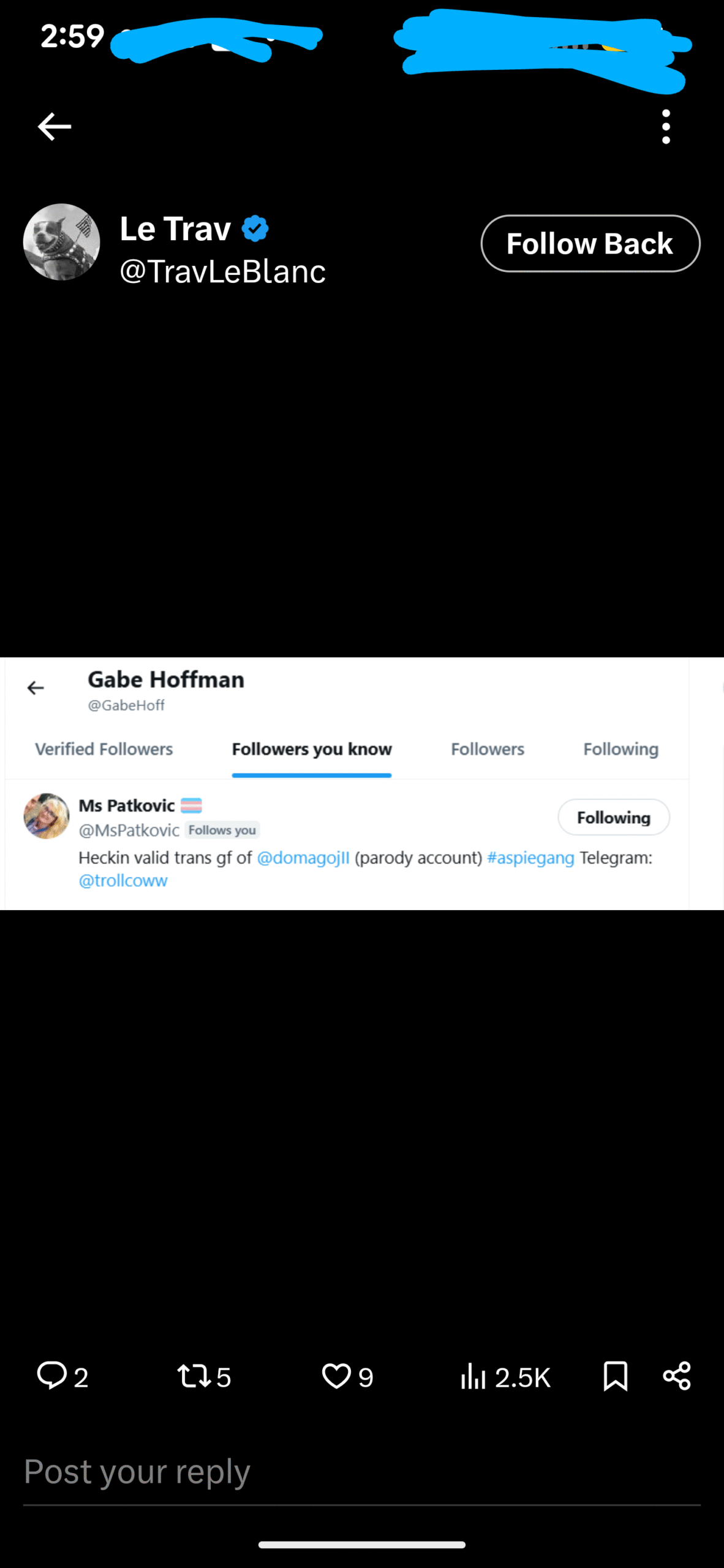
Task: Follow back Le Trav
Action: tap(590, 243)
